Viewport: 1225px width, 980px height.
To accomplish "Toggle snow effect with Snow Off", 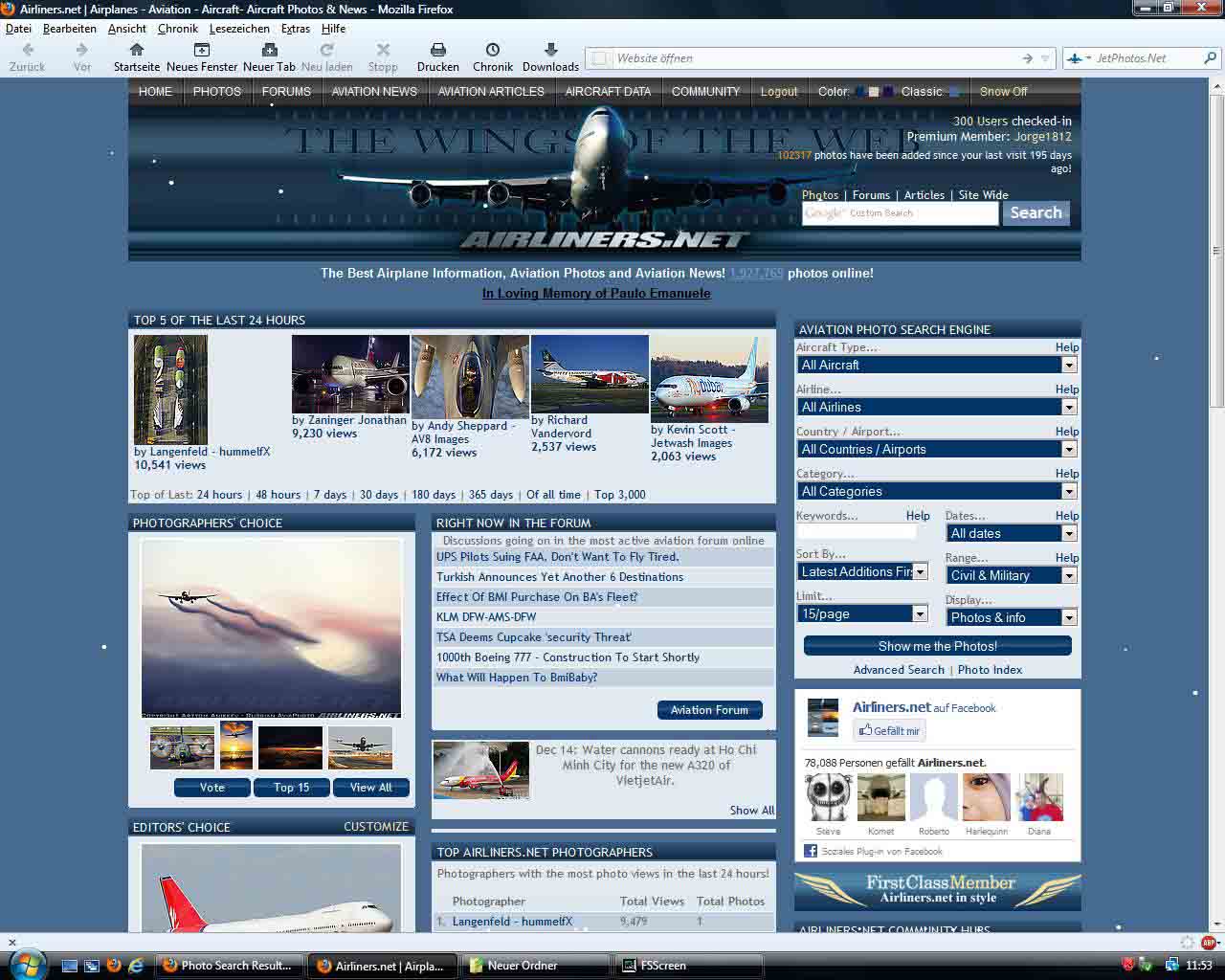I will [x=1003, y=92].
